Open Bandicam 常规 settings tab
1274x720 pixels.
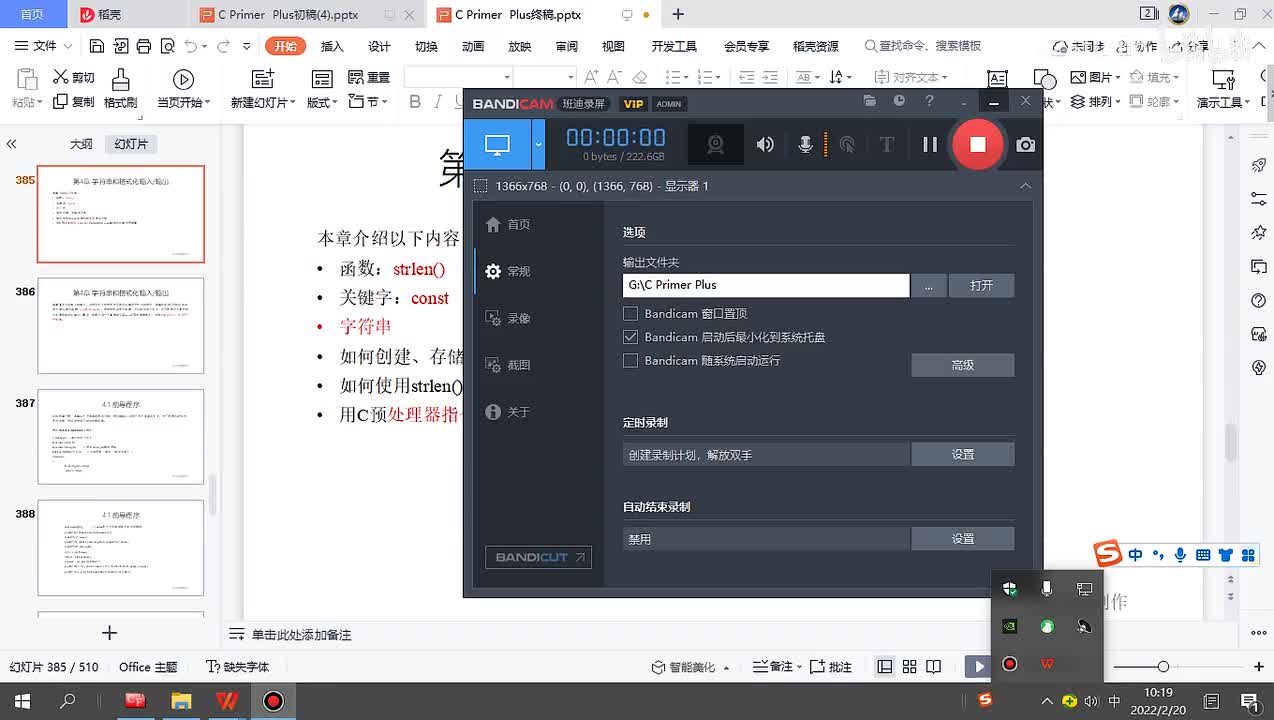point(507,271)
